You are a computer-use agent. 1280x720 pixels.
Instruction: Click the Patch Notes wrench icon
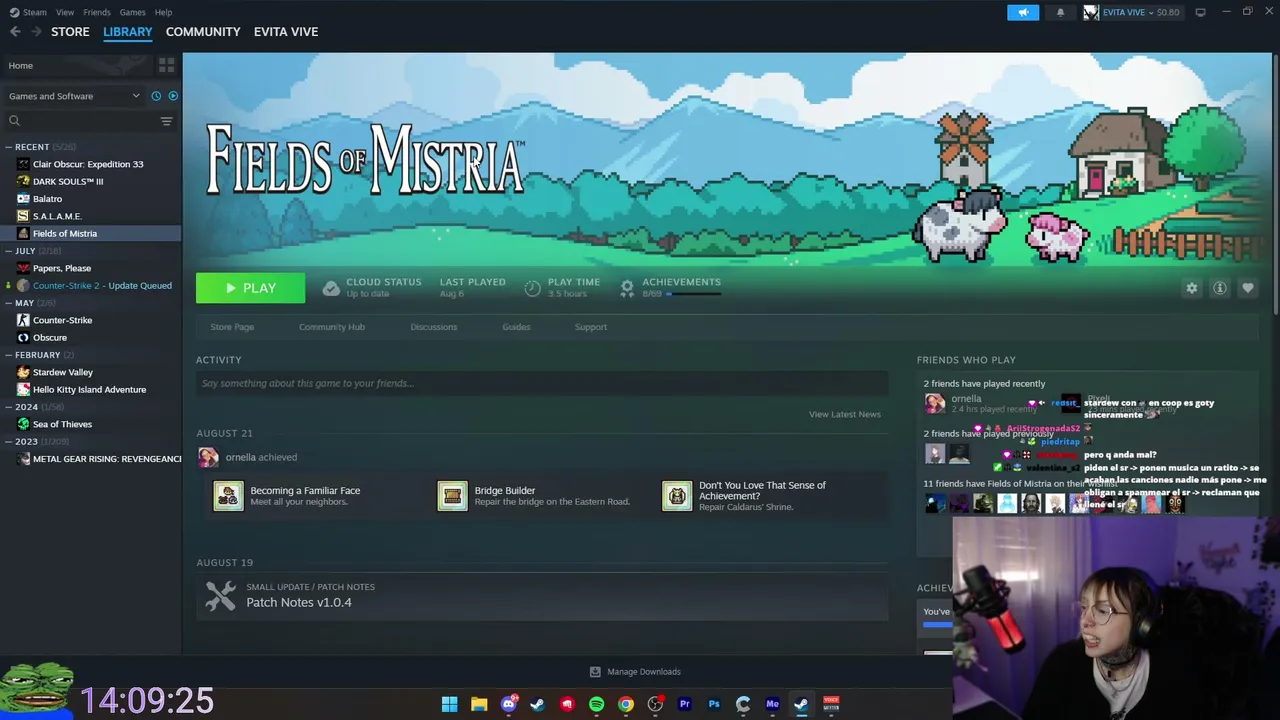[x=220, y=596]
